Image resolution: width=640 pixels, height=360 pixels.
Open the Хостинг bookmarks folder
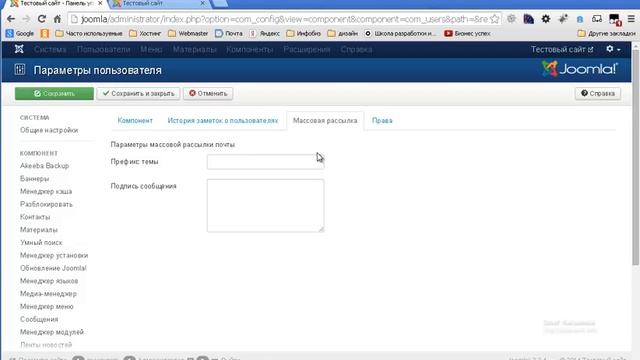pyautogui.click(x=145, y=33)
